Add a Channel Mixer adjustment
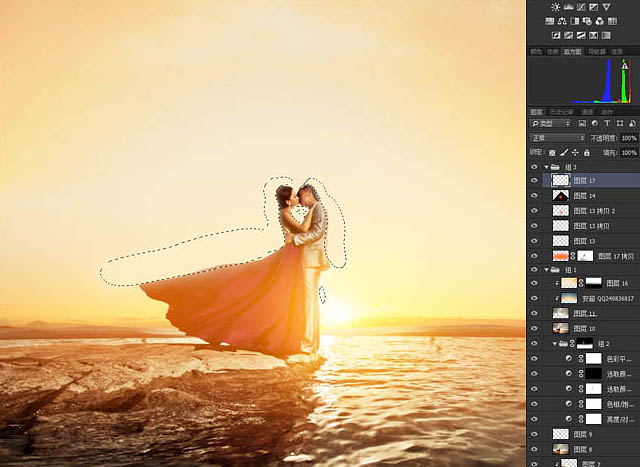640x467 pixels. [600, 21]
